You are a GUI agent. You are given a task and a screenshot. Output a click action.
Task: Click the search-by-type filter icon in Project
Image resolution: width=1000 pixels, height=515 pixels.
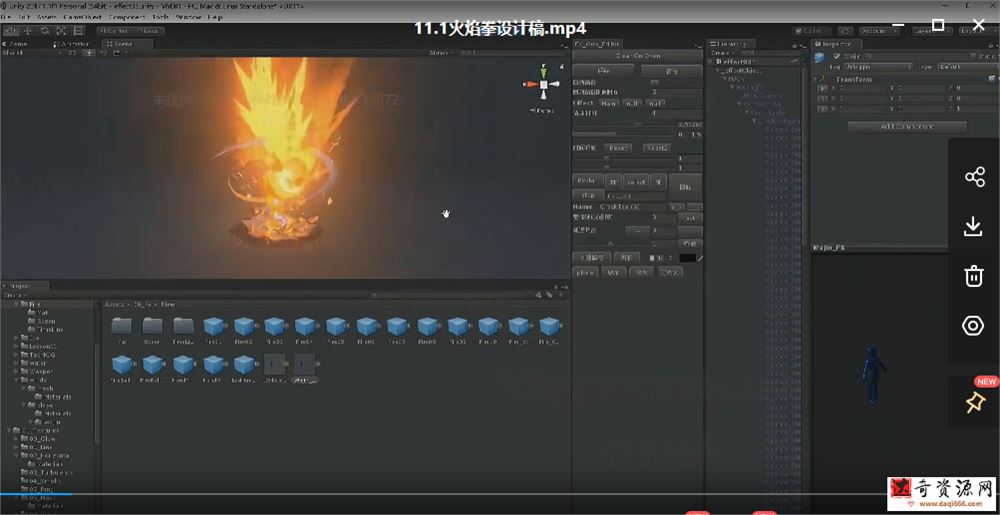tap(539, 295)
